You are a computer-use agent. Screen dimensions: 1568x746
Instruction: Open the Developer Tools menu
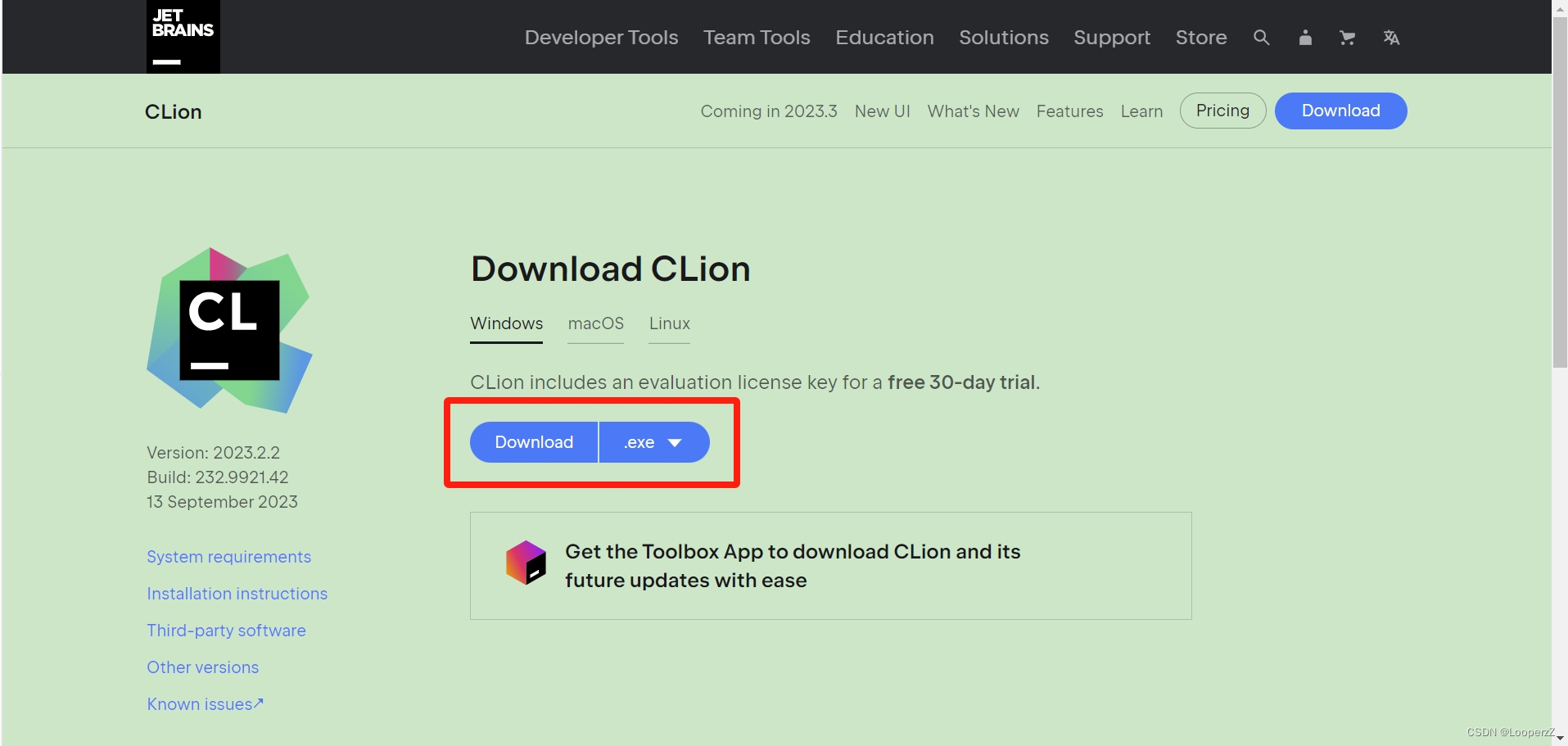(x=600, y=38)
